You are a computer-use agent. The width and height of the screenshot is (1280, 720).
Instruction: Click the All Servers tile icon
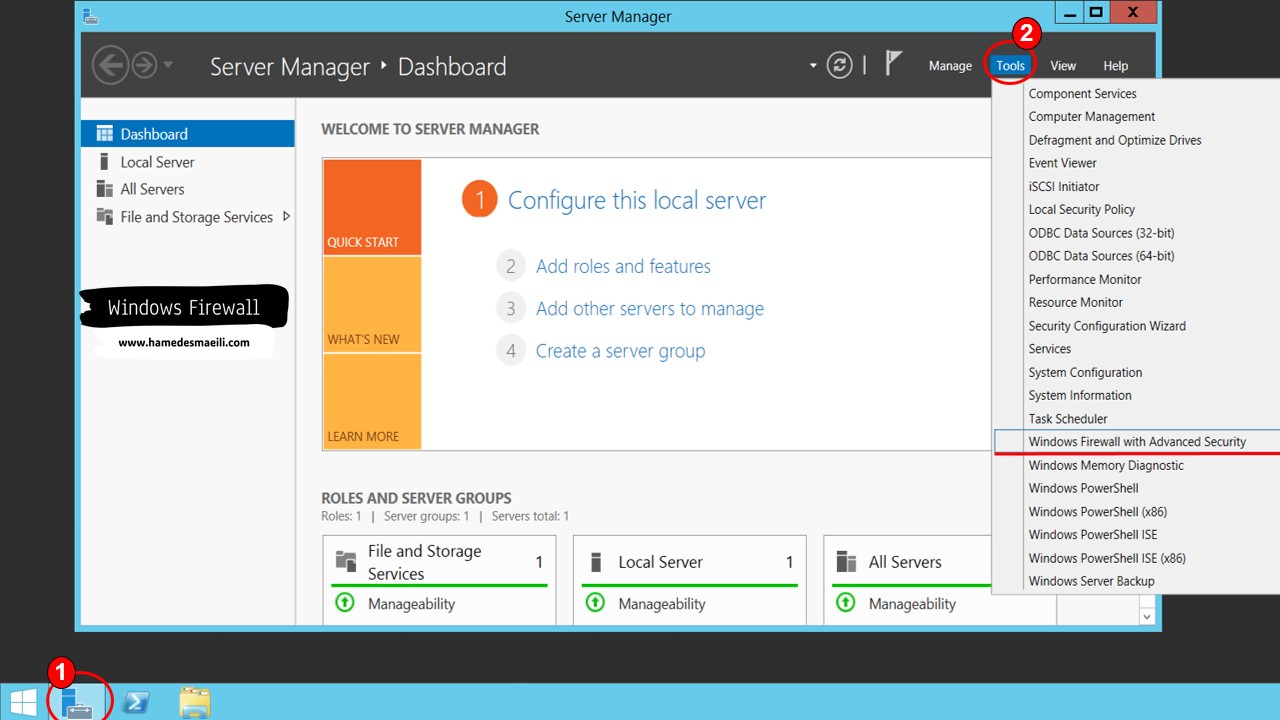pyautogui.click(x=846, y=561)
